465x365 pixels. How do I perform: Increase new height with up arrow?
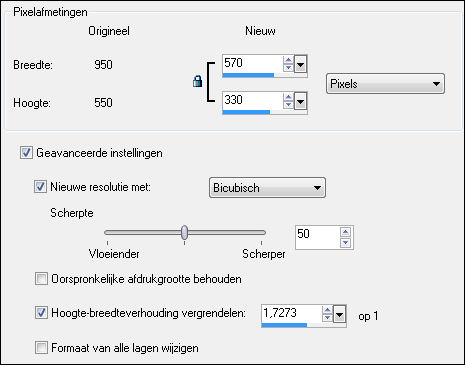click(288, 98)
